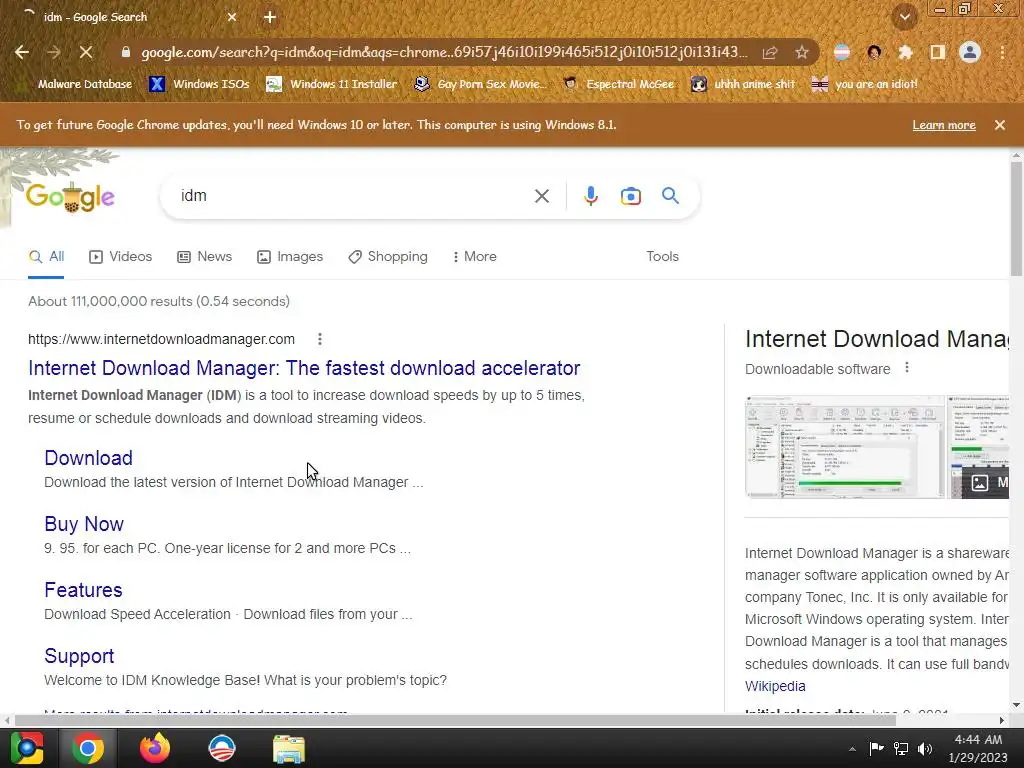Launch Firefox from the taskbar
This screenshot has height=768, width=1024.
click(154, 748)
